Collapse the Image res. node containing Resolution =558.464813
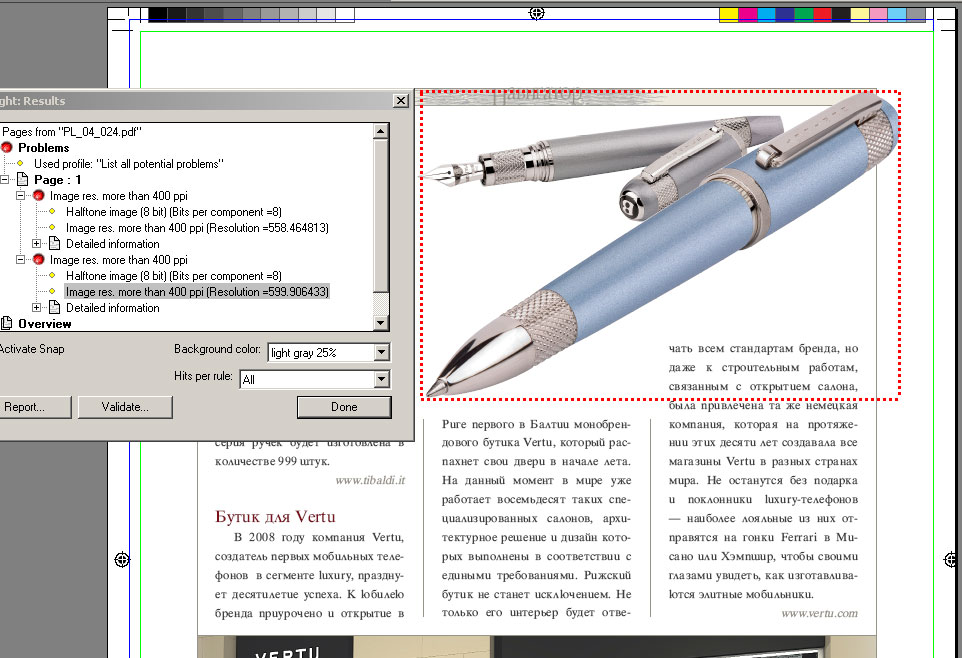The width and height of the screenshot is (962, 658). coord(20,196)
